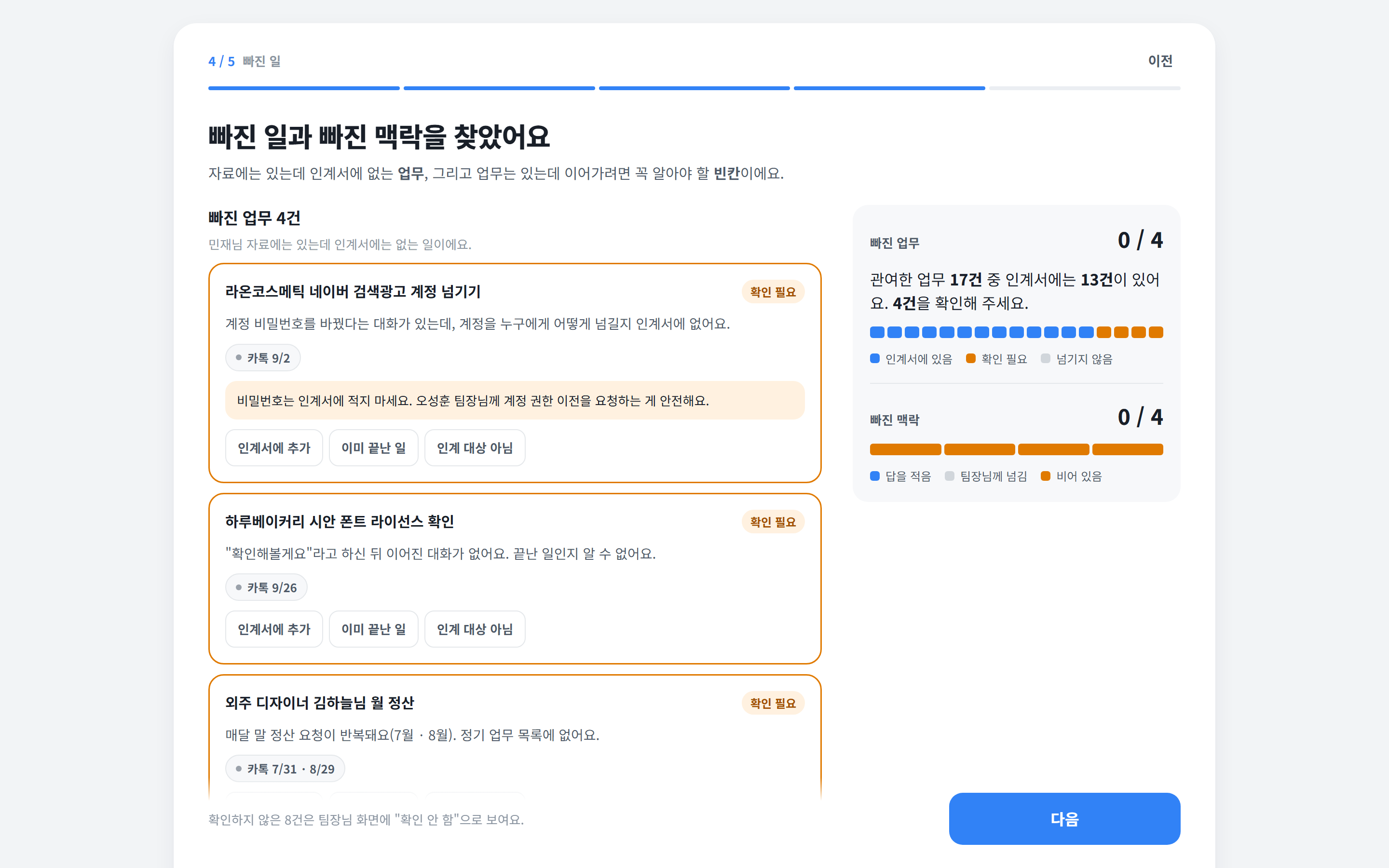Choose 인계 대상 아님 for 하루베이커리 폰트

(475, 629)
